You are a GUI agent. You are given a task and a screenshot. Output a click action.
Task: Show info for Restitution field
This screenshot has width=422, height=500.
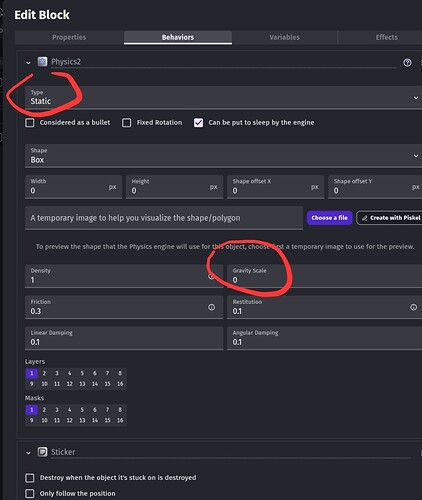(x=413, y=307)
